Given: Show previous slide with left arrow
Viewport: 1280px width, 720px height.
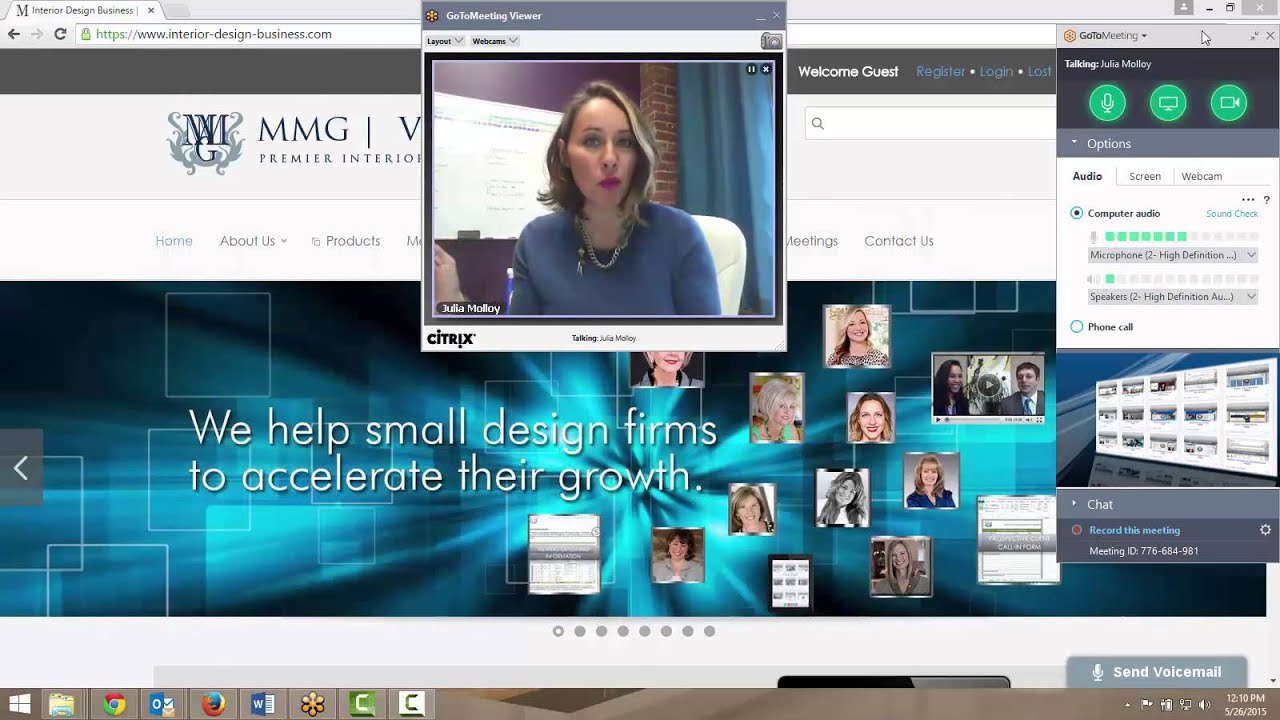Looking at the screenshot, I should (21, 467).
